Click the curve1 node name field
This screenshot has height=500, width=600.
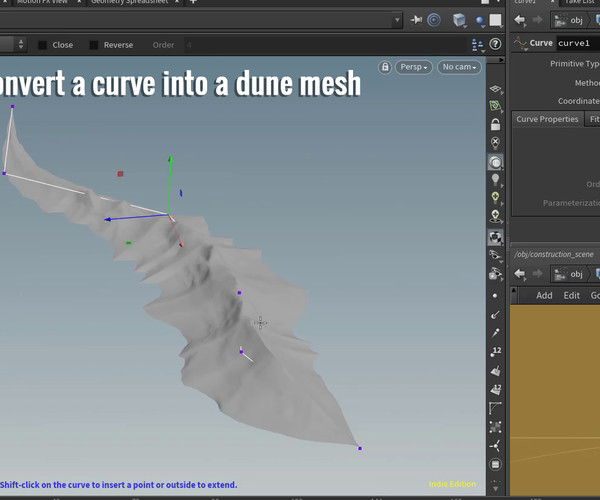pos(578,43)
